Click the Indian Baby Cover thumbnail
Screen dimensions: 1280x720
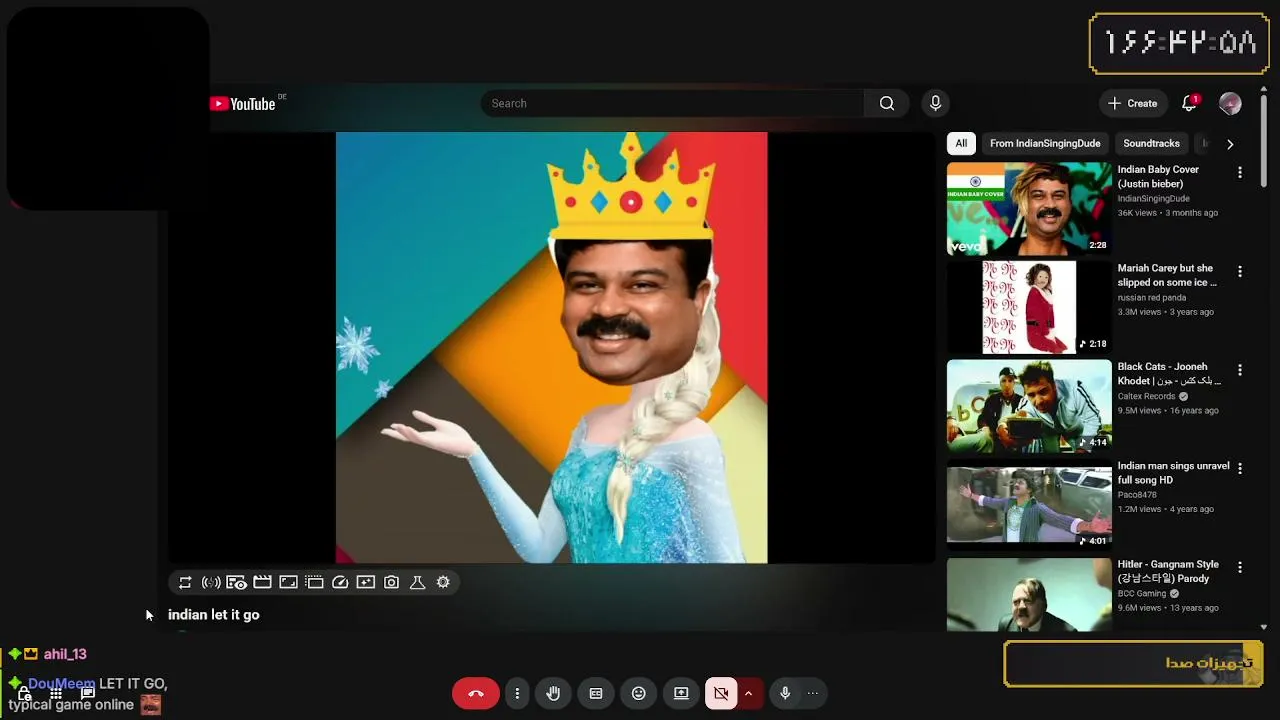(x=1029, y=209)
